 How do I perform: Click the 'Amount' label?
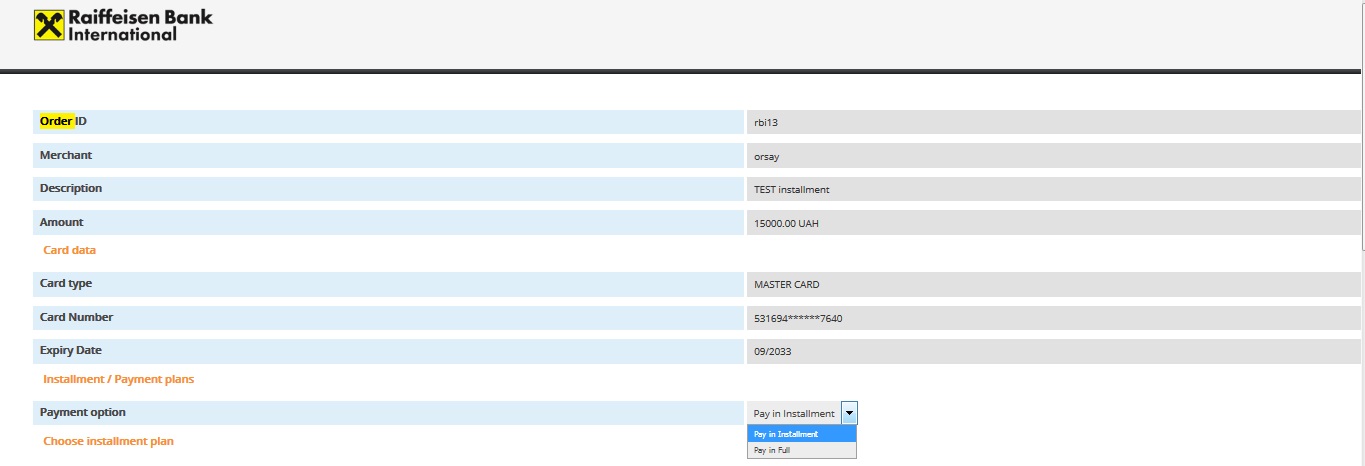click(x=62, y=222)
